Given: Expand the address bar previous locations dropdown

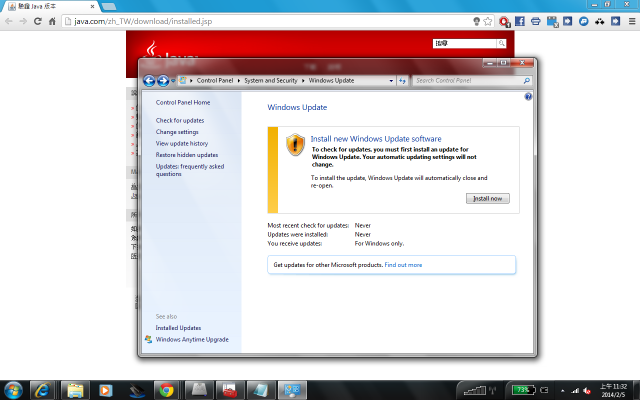Looking at the screenshot, I should 391,81.
